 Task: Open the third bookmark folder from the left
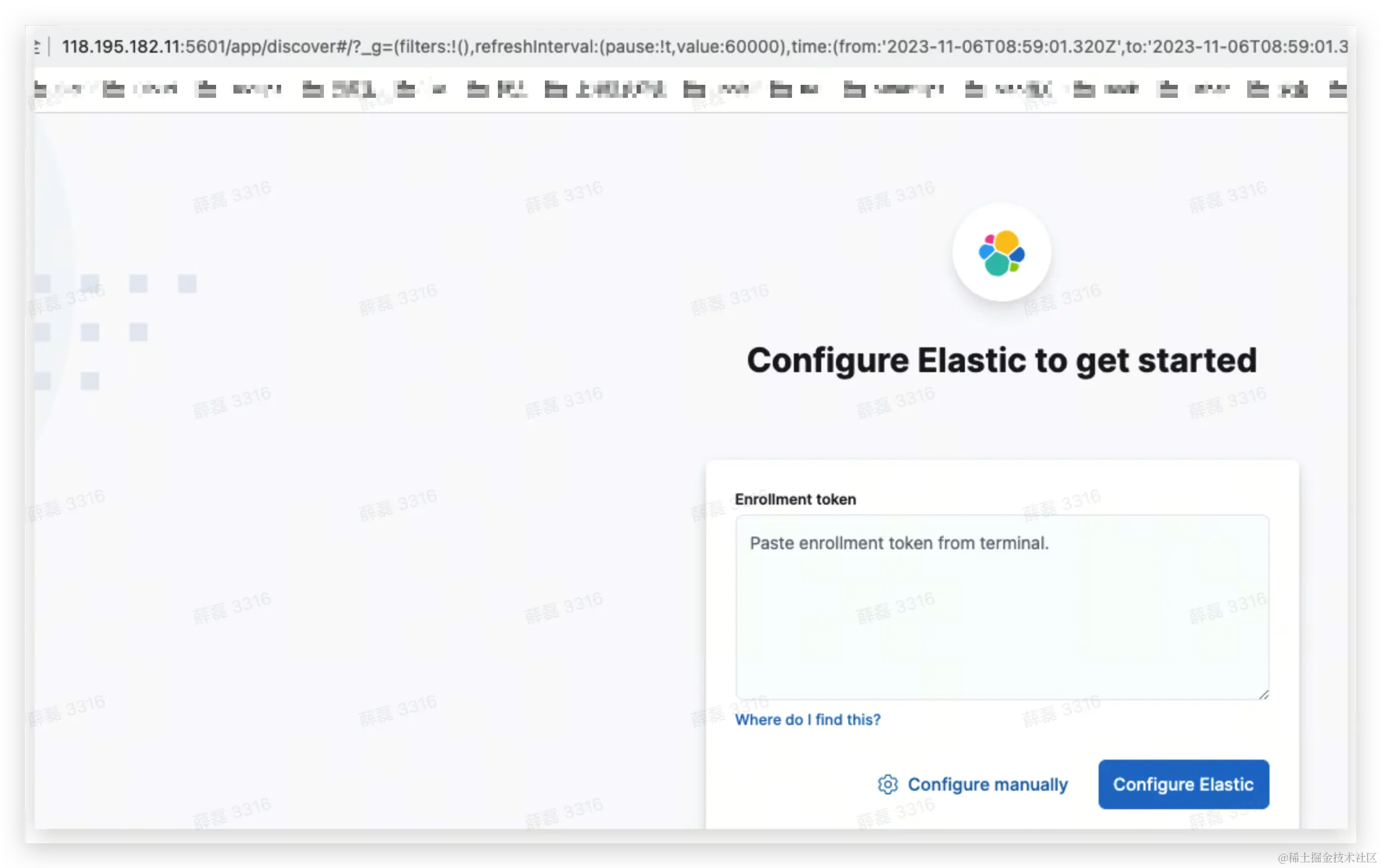pos(238,90)
